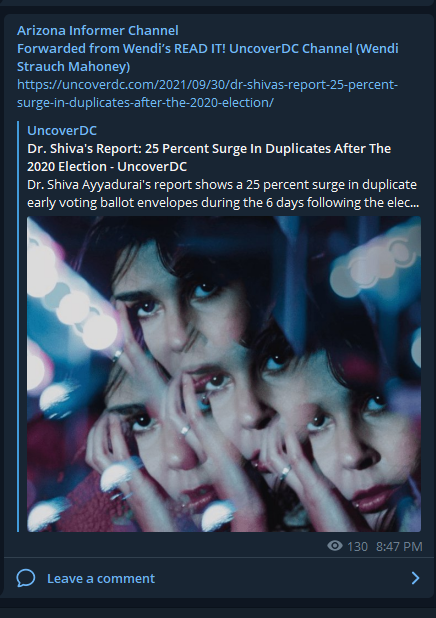
Task: Click the UncoverDC site name in preview
Action: (62, 130)
